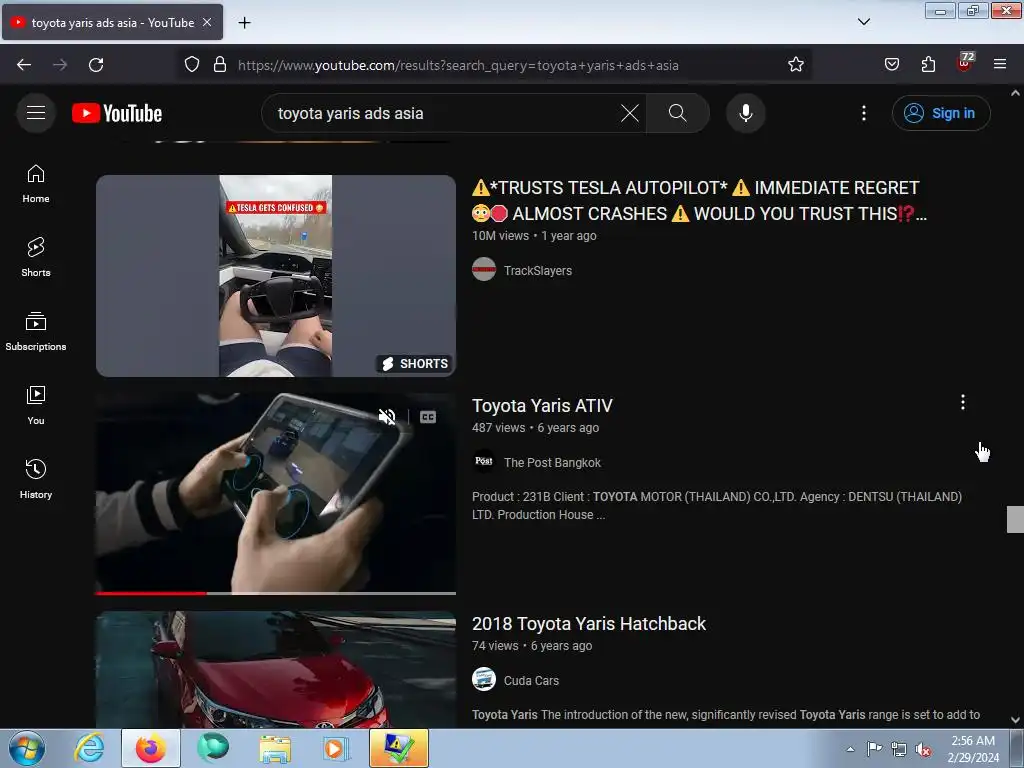
Task: Open uBlock extension with 72 badge
Action: tap(965, 63)
